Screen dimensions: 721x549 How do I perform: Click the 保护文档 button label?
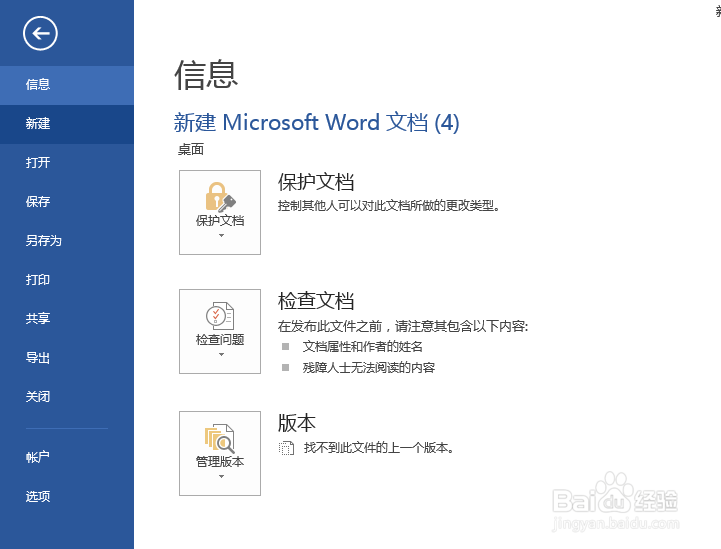(220, 221)
